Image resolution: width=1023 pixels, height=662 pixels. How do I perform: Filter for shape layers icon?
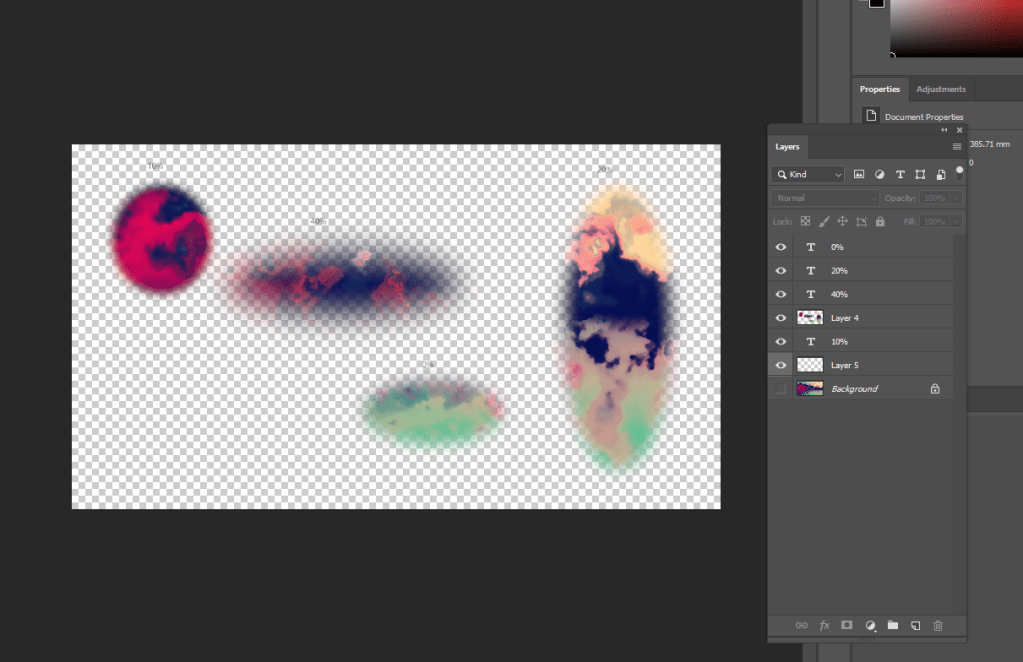[920, 174]
